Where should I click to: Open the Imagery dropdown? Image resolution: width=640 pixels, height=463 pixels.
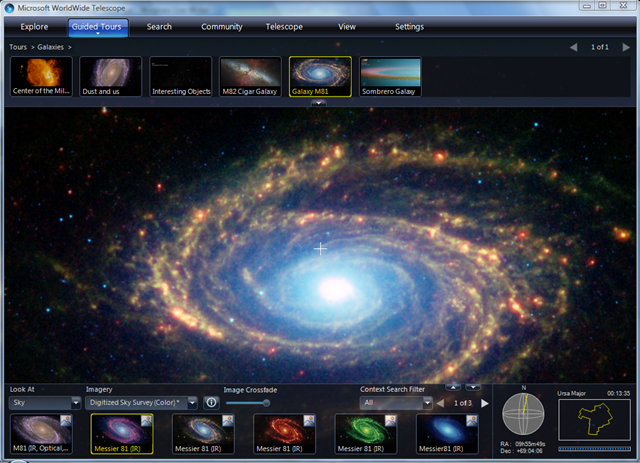tap(141, 403)
